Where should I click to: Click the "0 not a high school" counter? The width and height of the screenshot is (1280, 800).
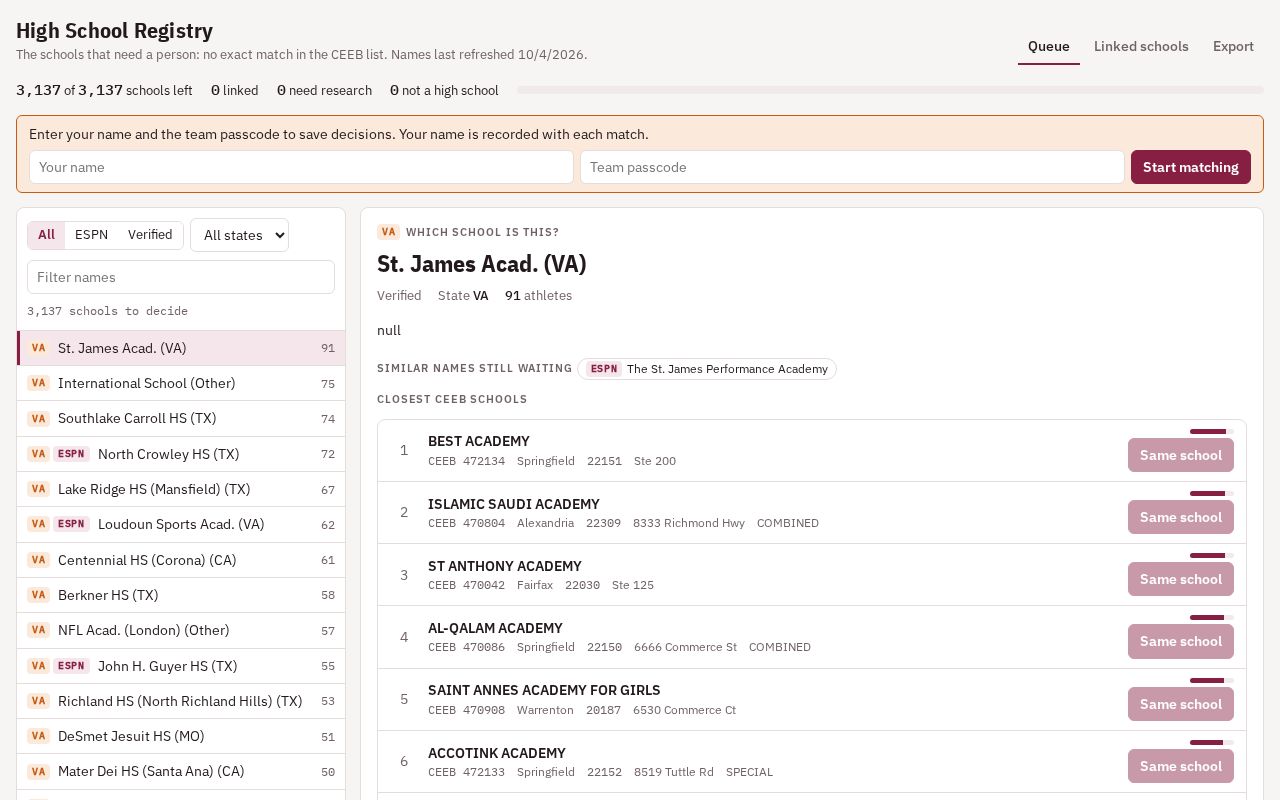(x=444, y=91)
